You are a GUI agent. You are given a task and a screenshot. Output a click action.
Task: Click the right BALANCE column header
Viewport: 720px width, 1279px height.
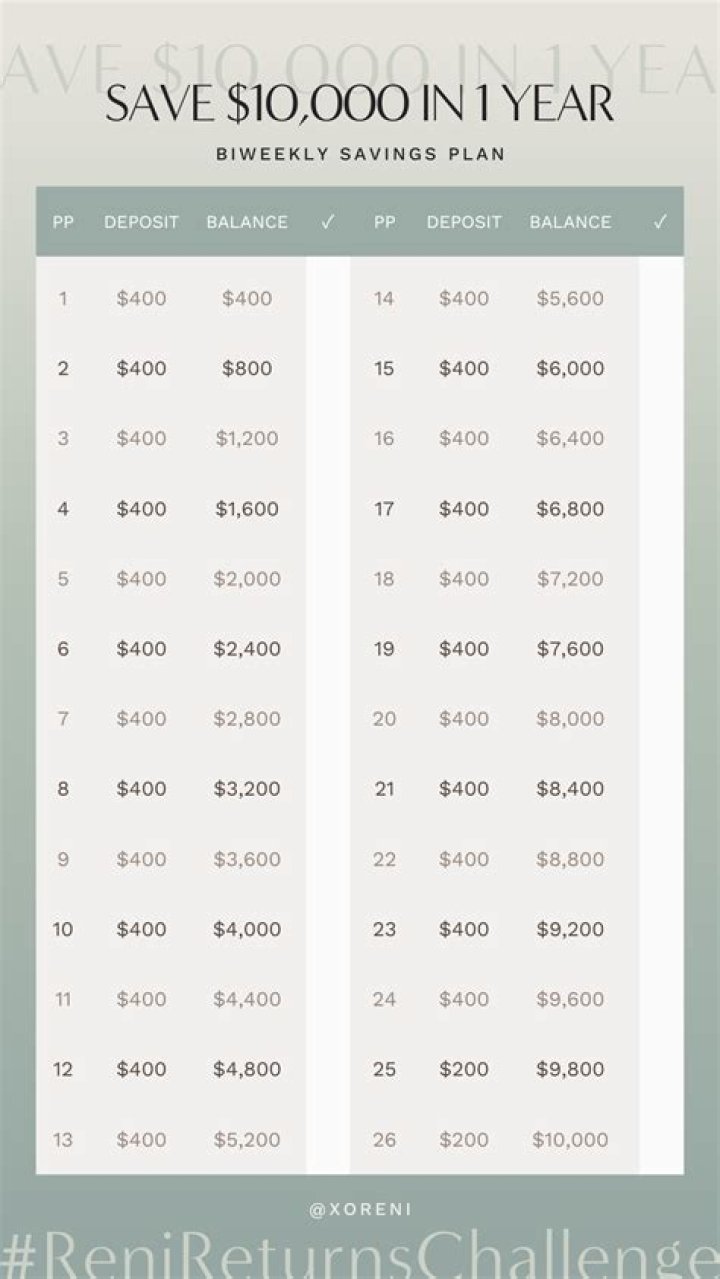tap(570, 222)
